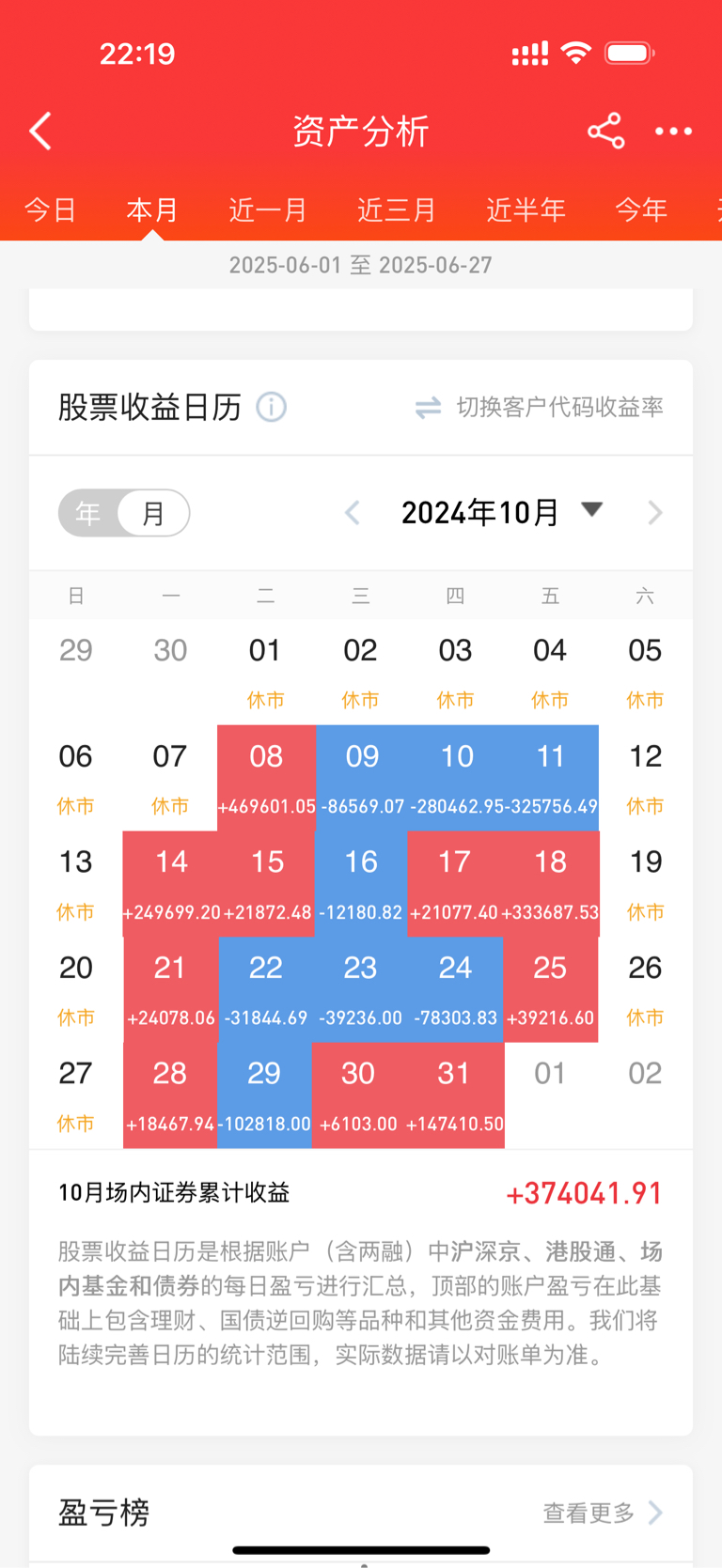Select the 月 toggle option
The image size is (722, 1568).
(153, 513)
